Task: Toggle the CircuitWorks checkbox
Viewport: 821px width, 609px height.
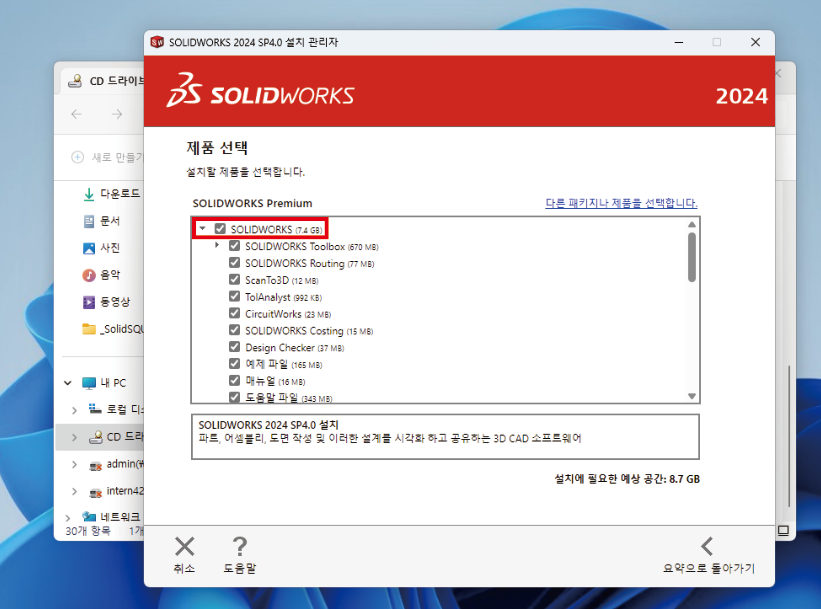Action: [x=235, y=313]
